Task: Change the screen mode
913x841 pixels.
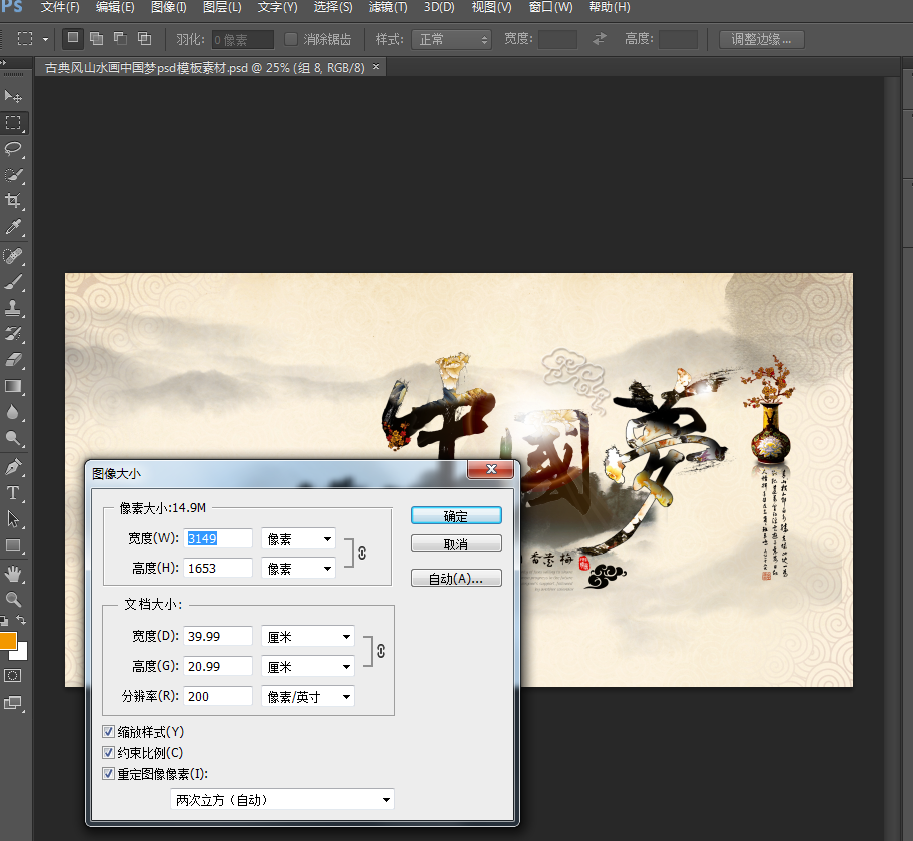Action: point(12,702)
